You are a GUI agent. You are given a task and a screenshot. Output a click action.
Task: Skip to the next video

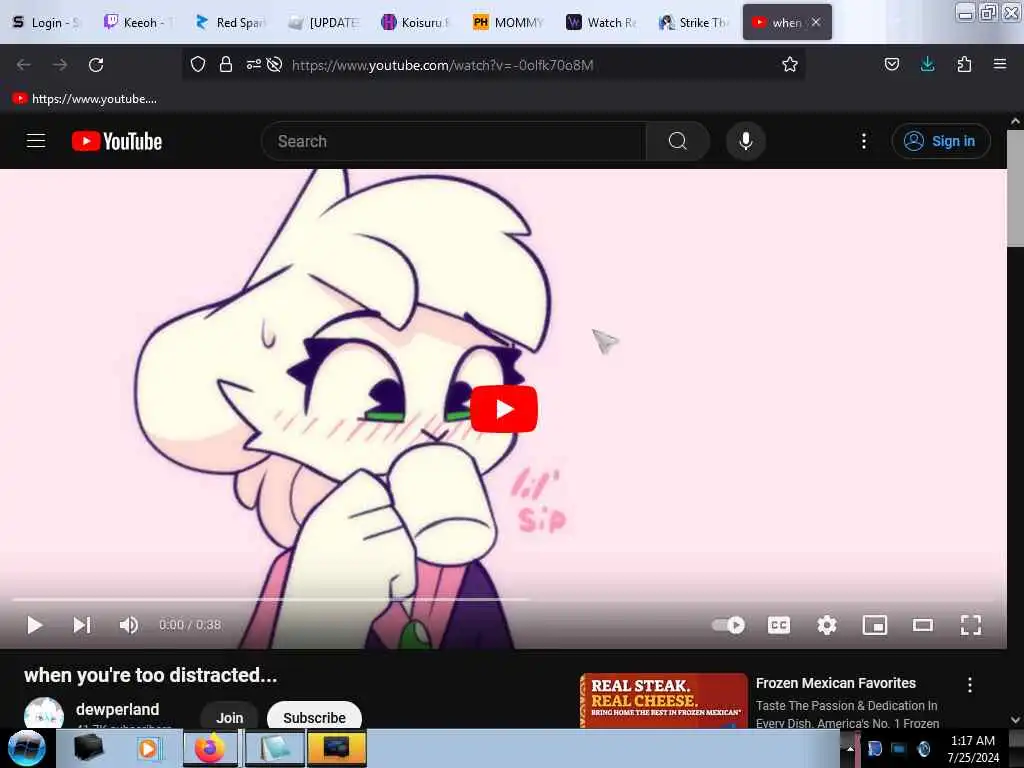[x=82, y=625]
